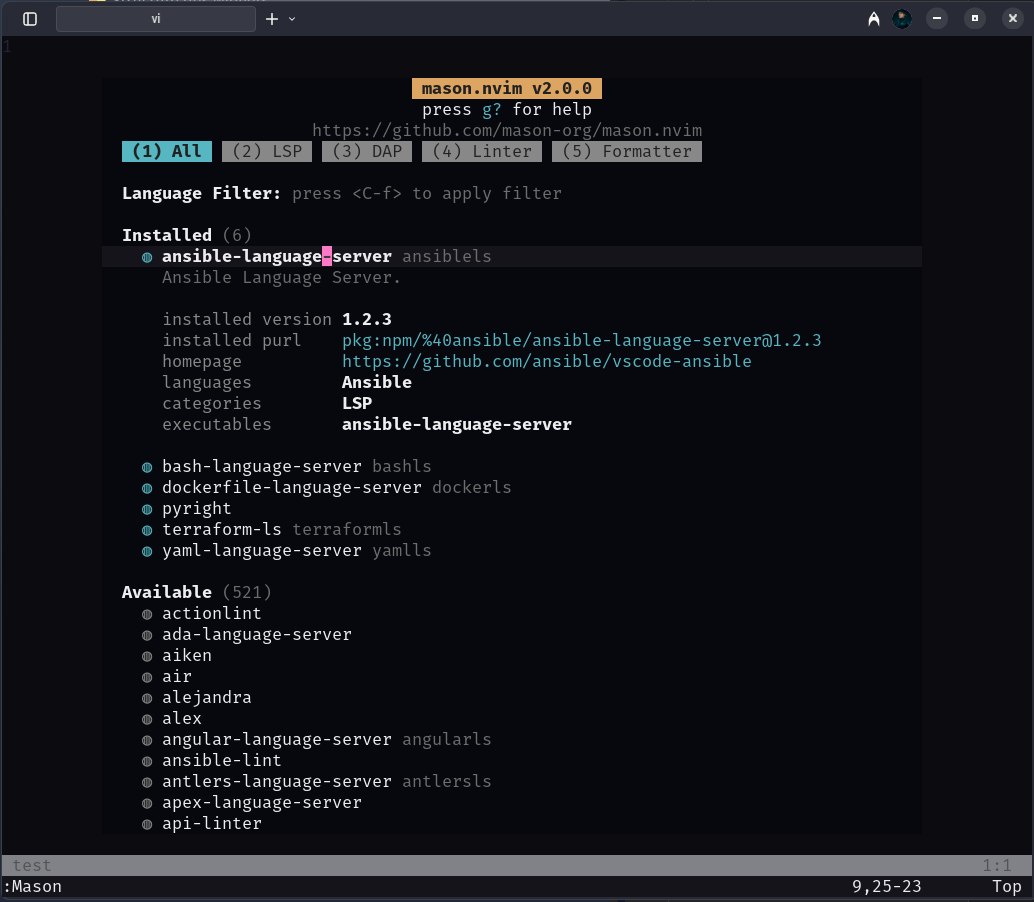Click the ansible-language-server executables value
This screenshot has width=1034, height=902.
coord(456,425)
